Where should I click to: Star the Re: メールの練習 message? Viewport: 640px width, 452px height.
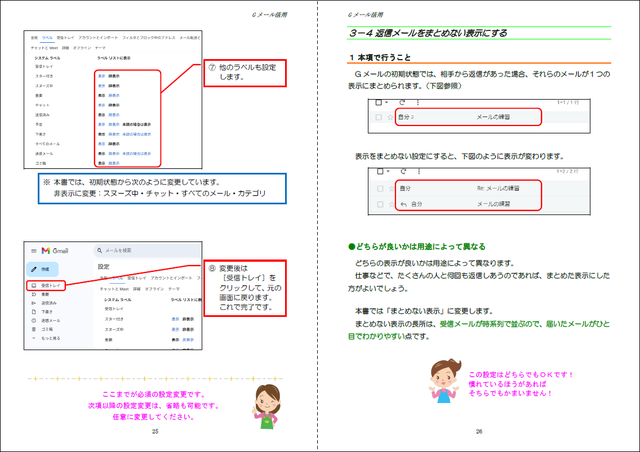(391, 189)
